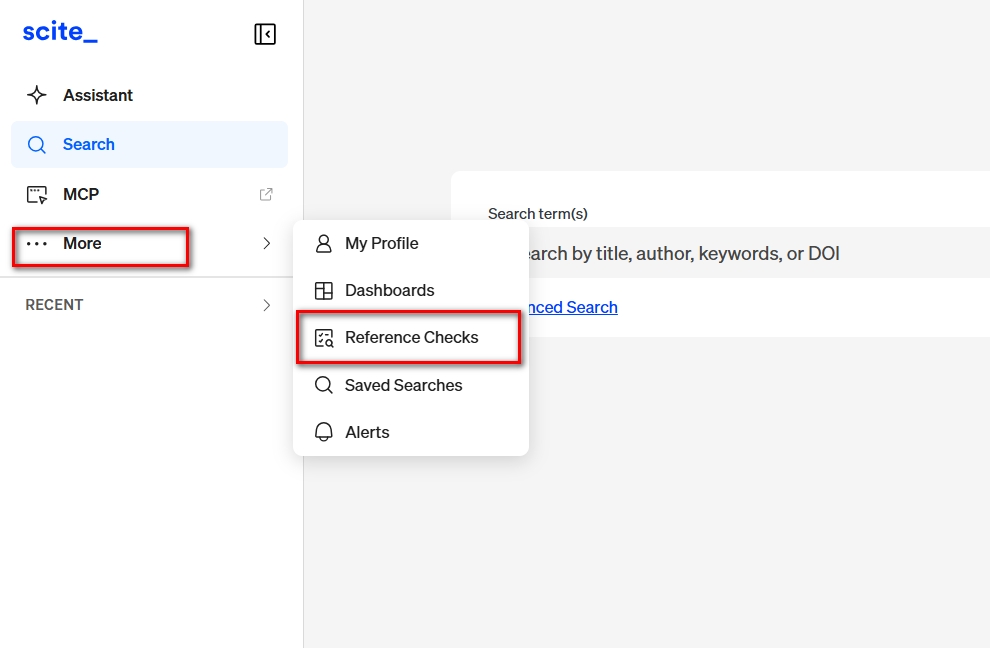The height and width of the screenshot is (648, 990).
Task: Open the Assistant page
Action: [x=98, y=95]
